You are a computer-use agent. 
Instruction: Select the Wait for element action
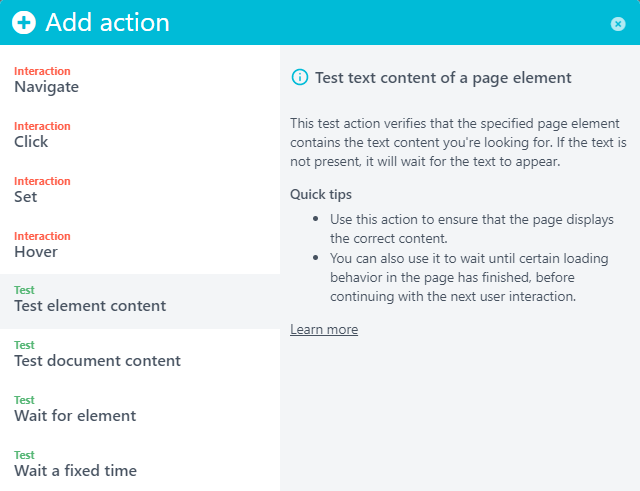(x=75, y=416)
